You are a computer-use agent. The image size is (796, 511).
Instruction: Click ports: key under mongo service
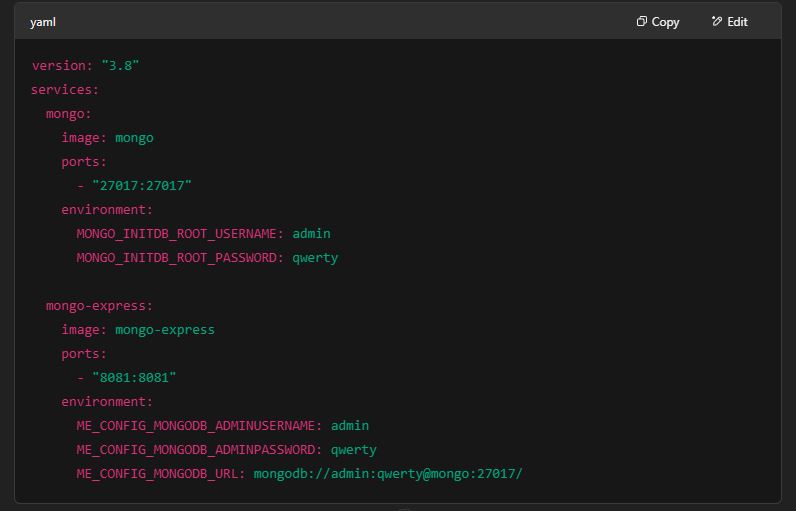84,162
